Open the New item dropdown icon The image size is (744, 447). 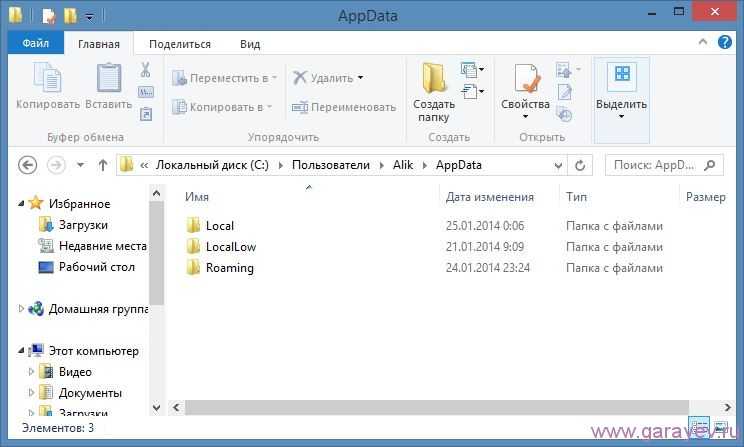point(472,70)
